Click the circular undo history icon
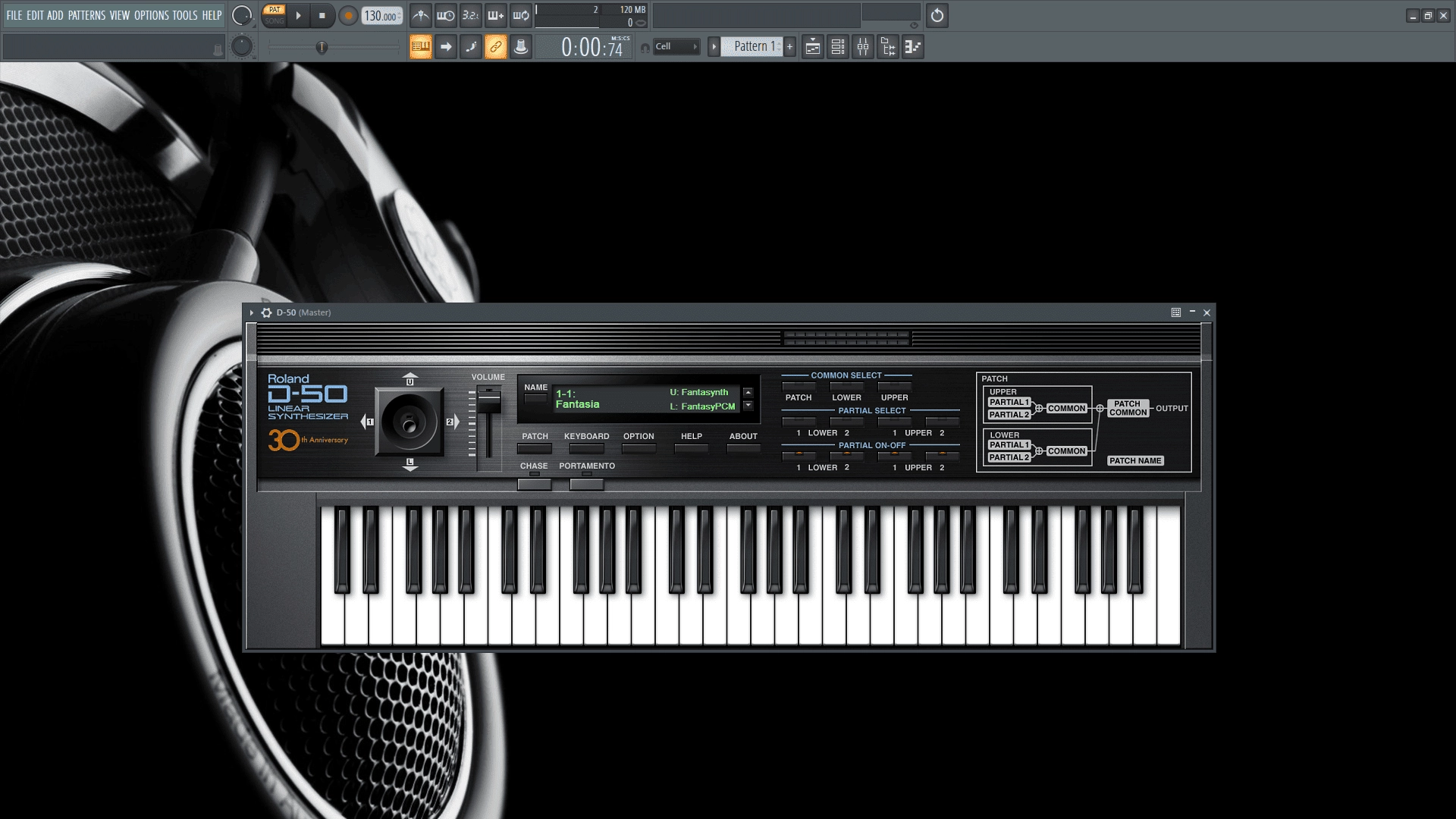This screenshot has width=1456, height=819. 937,15
